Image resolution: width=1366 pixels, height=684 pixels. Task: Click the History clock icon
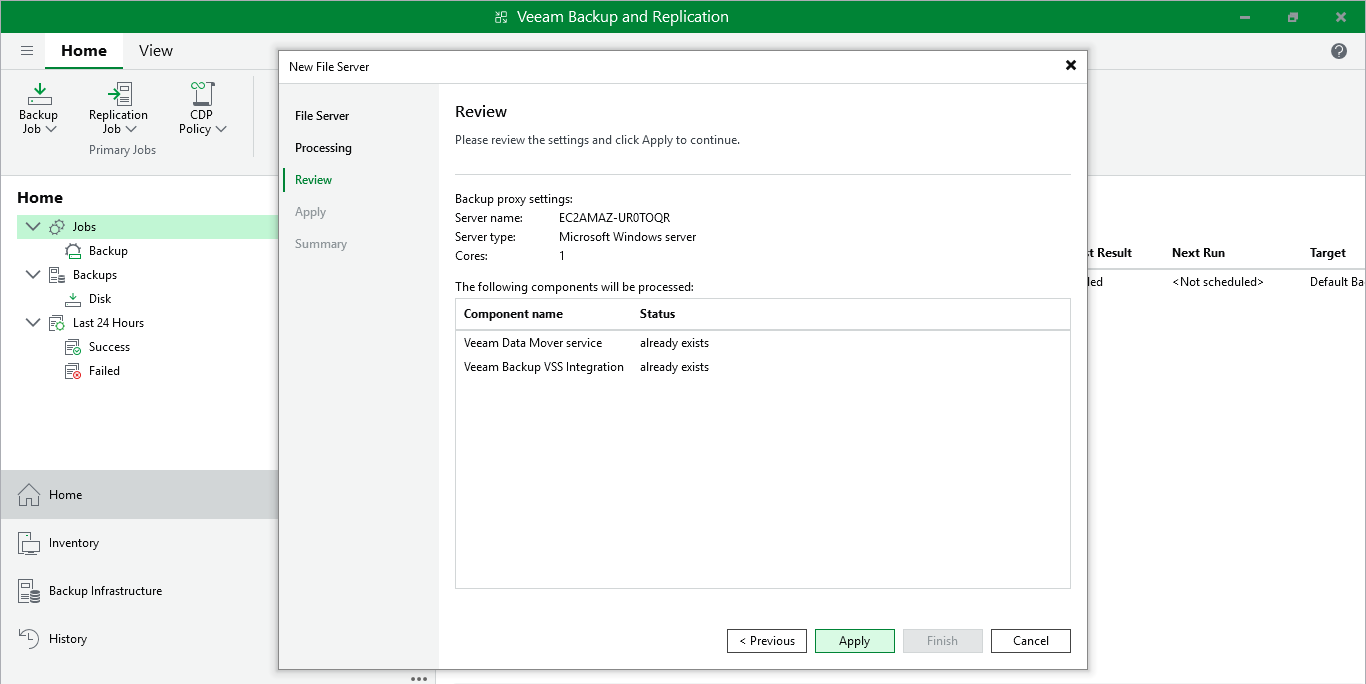pyautogui.click(x=29, y=639)
